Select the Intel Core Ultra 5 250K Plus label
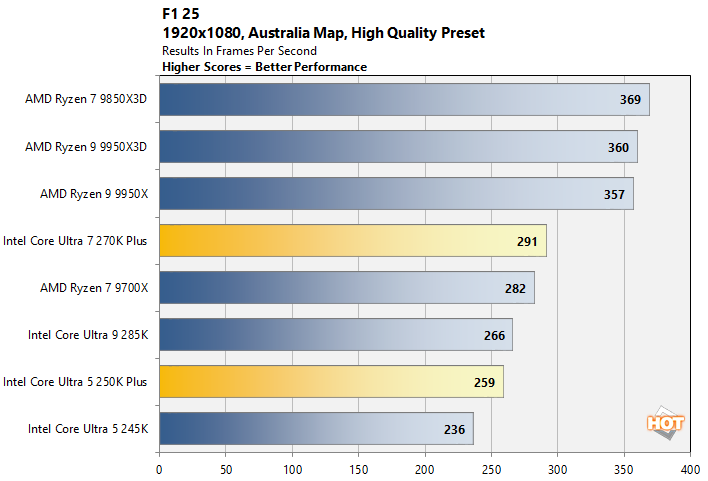Image resolution: width=708 pixels, height=481 pixels. point(75,382)
